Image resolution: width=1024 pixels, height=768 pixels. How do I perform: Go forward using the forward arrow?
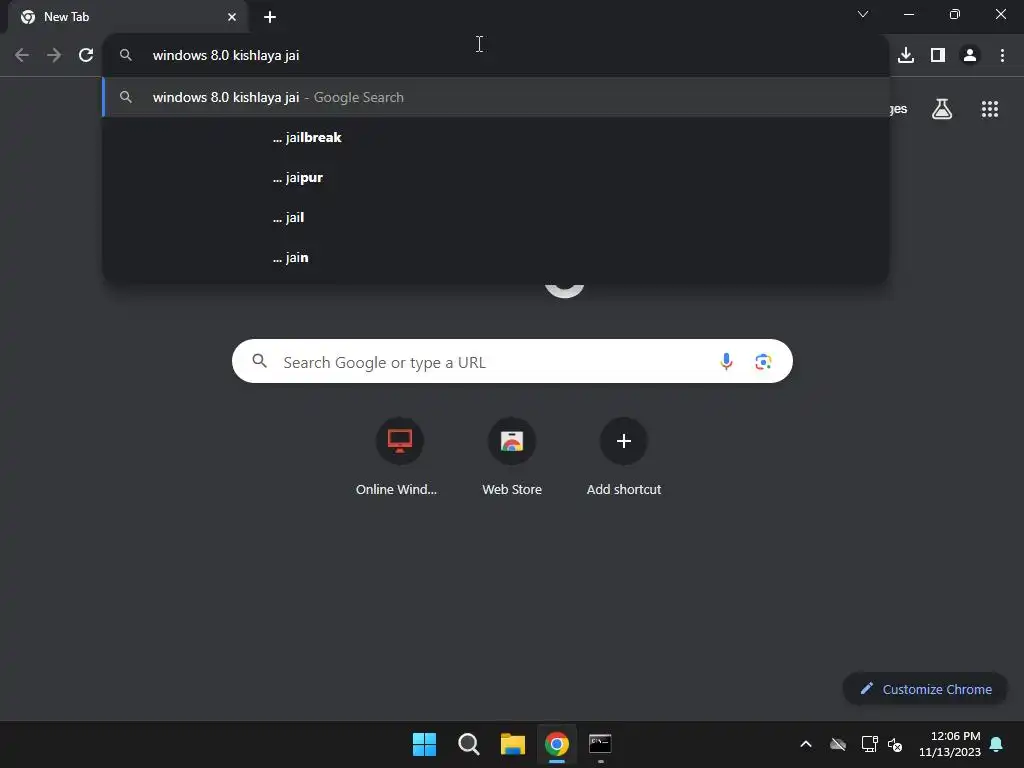click(x=54, y=56)
